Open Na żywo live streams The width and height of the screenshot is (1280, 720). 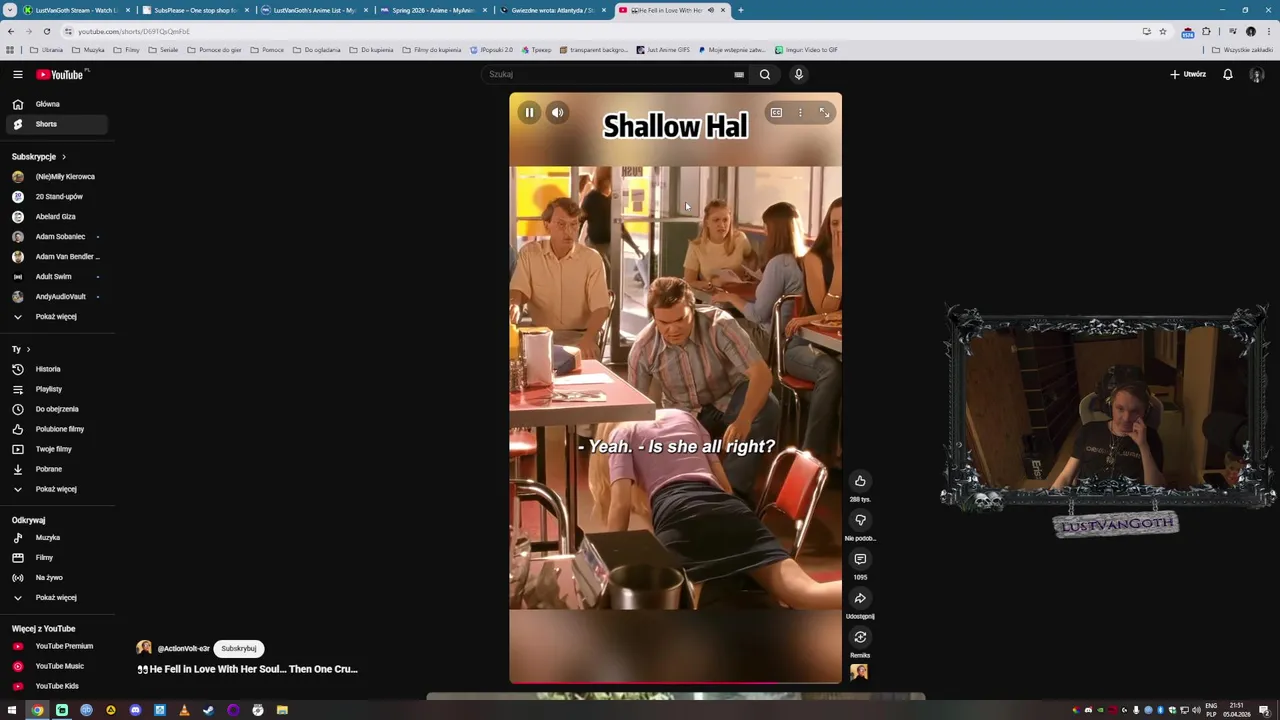point(57,578)
